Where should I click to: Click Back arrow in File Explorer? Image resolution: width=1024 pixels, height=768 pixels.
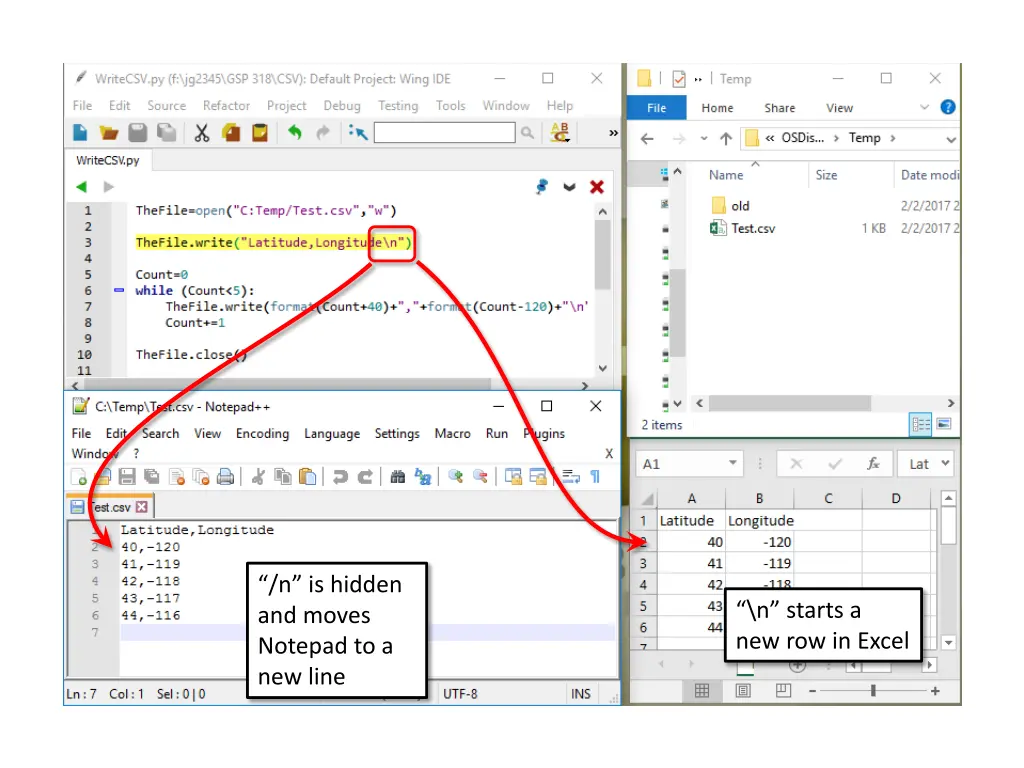point(647,138)
